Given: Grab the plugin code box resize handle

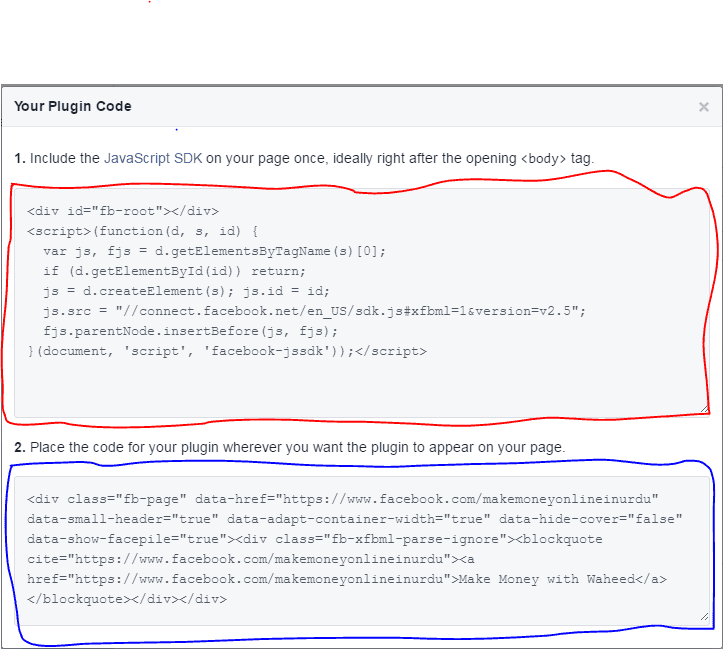Looking at the screenshot, I should click(x=704, y=617).
